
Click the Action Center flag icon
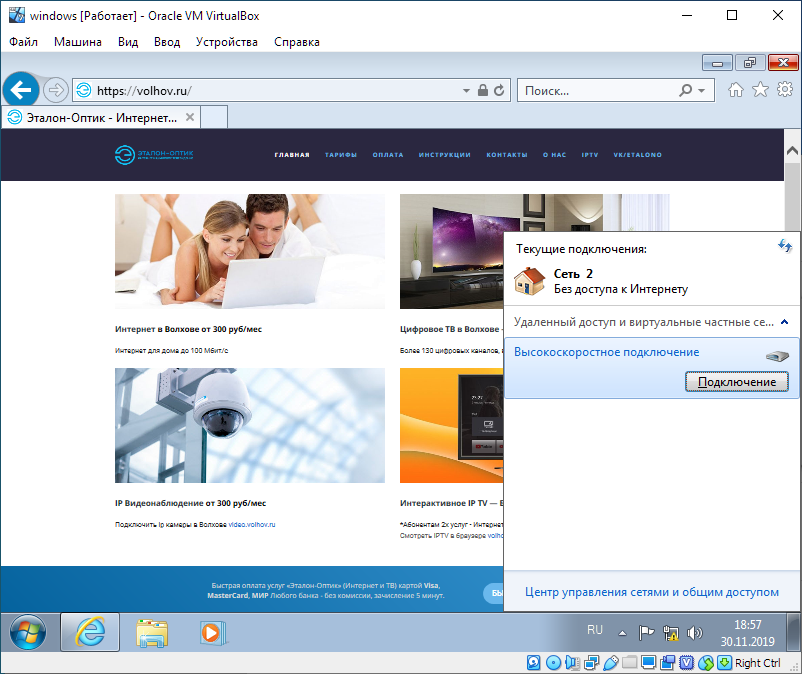pyautogui.click(x=646, y=633)
